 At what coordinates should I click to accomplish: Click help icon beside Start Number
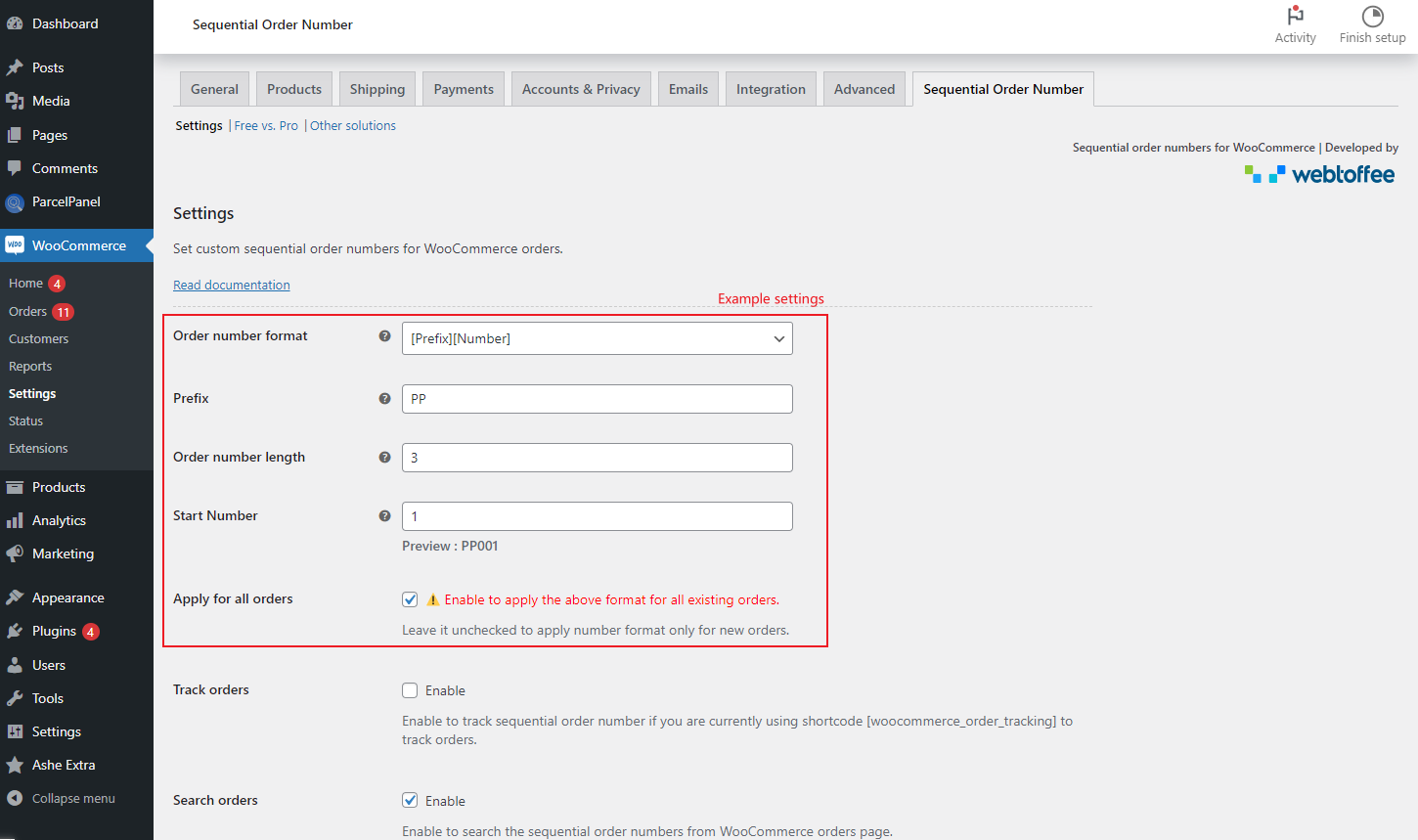[x=384, y=515]
